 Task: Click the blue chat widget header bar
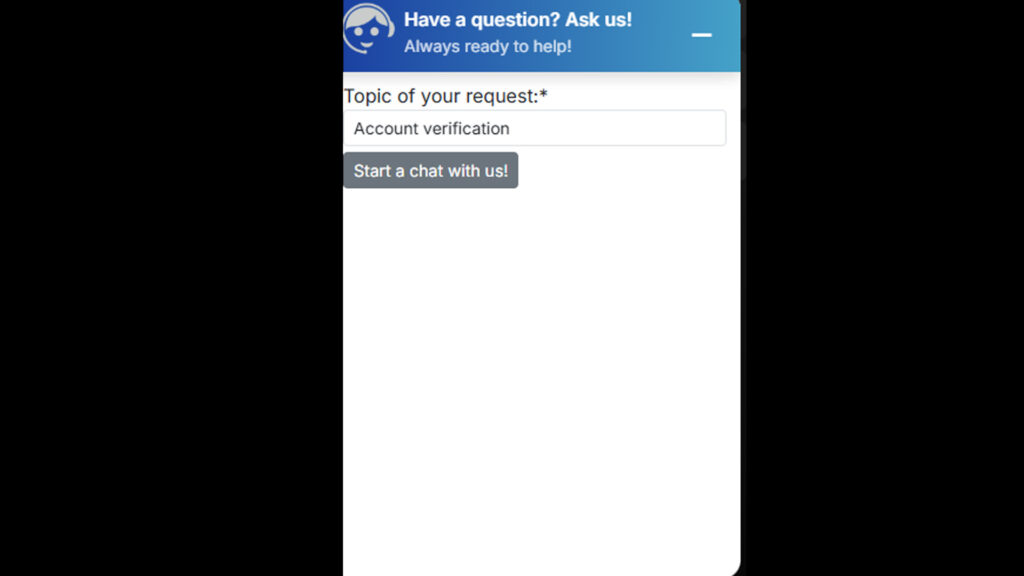[x=541, y=35]
